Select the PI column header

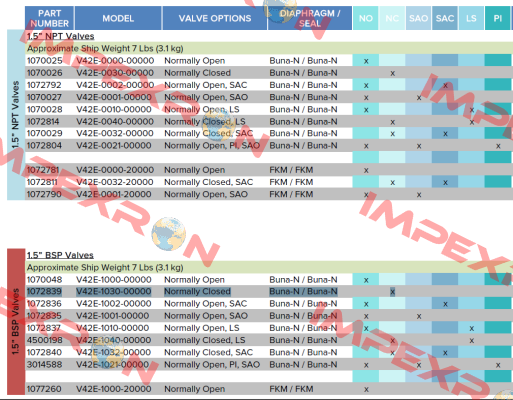[497, 18]
